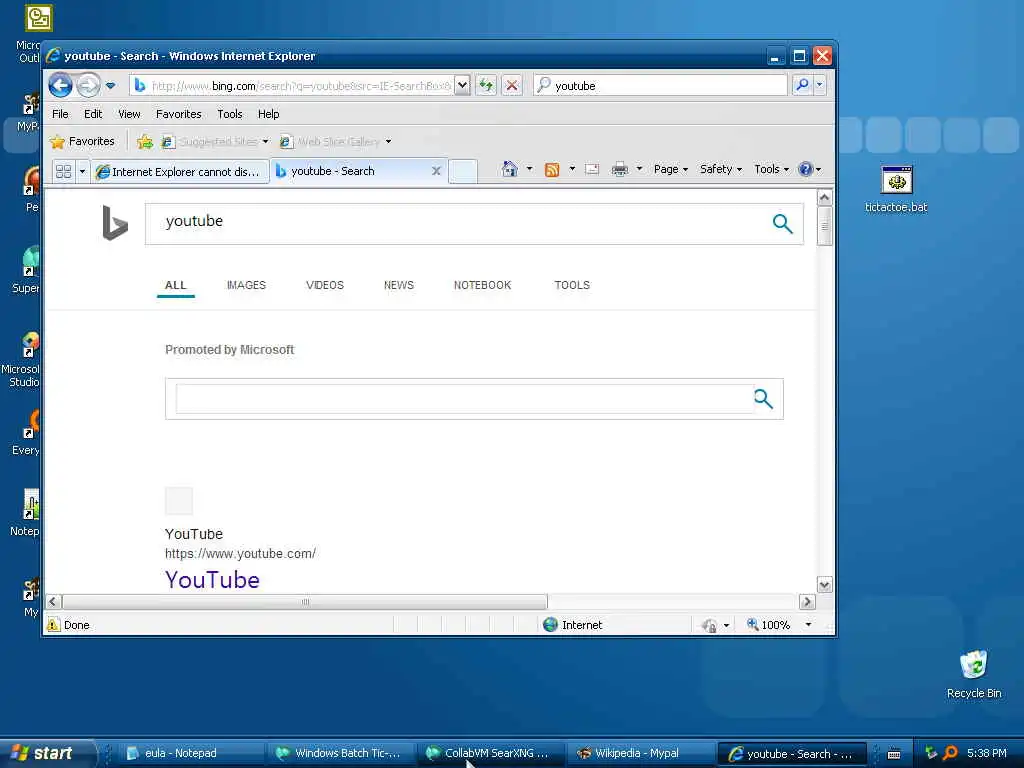Click the Read Mail icon
The image size is (1024, 768).
pos(592,169)
